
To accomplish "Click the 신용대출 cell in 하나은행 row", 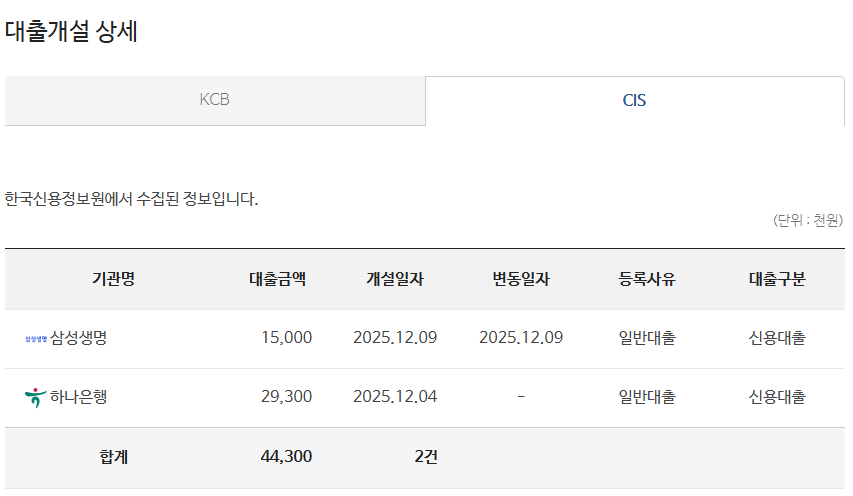I will [x=777, y=397].
